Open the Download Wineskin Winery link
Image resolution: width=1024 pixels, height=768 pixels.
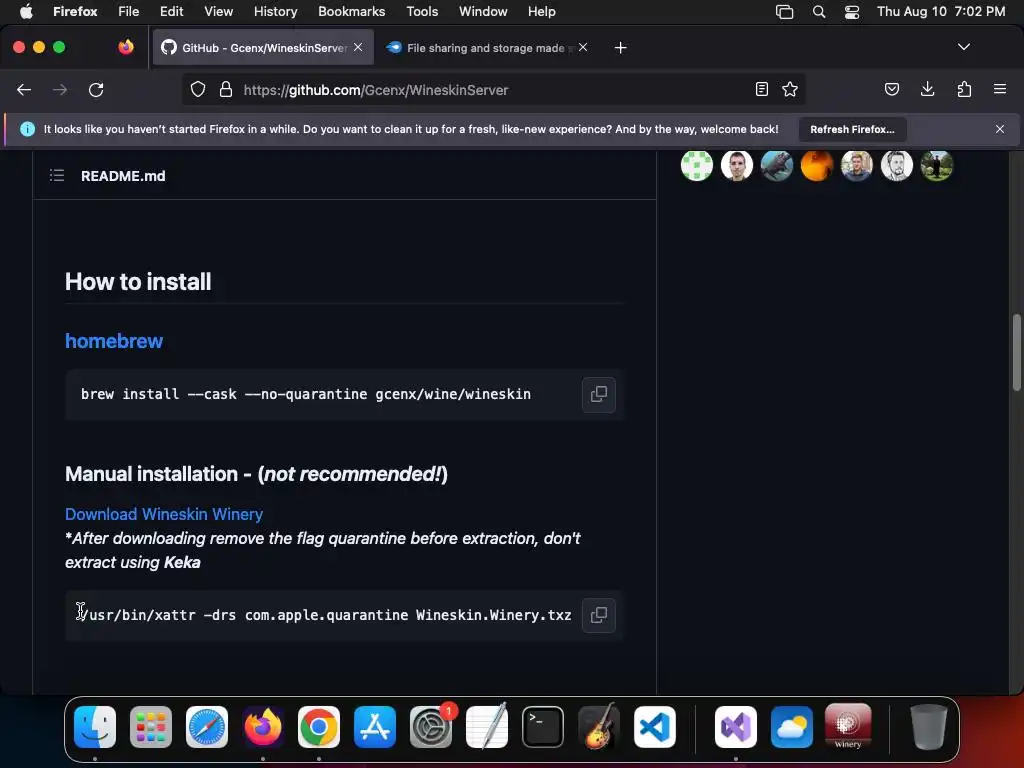164,514
